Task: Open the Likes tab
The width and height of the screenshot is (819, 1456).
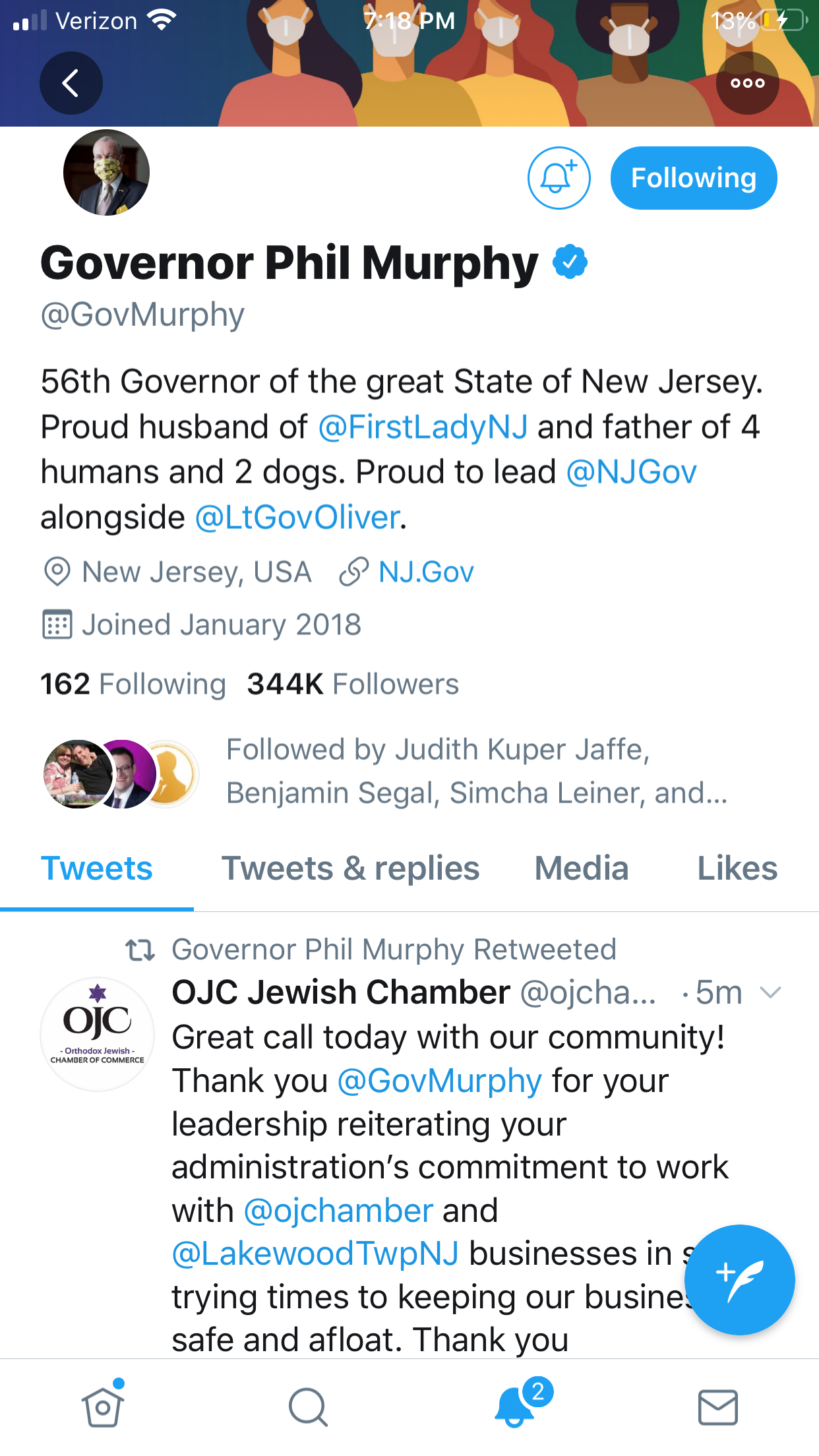Action: coord(737,868)
